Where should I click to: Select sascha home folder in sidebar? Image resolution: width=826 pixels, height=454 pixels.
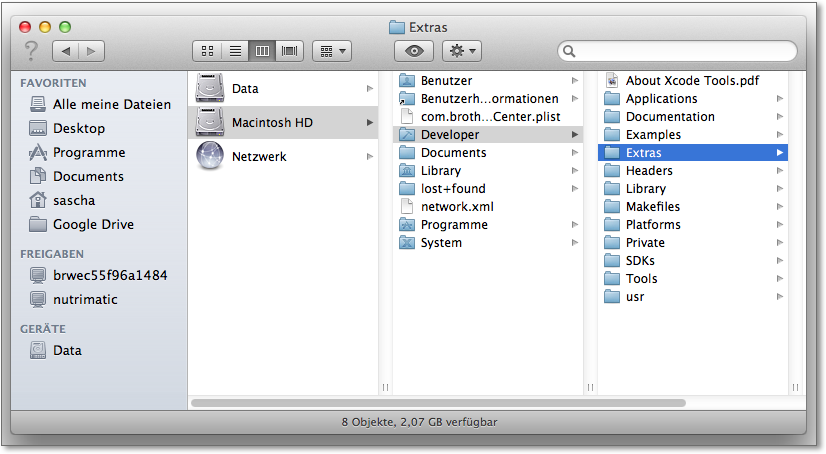point(74,200)
